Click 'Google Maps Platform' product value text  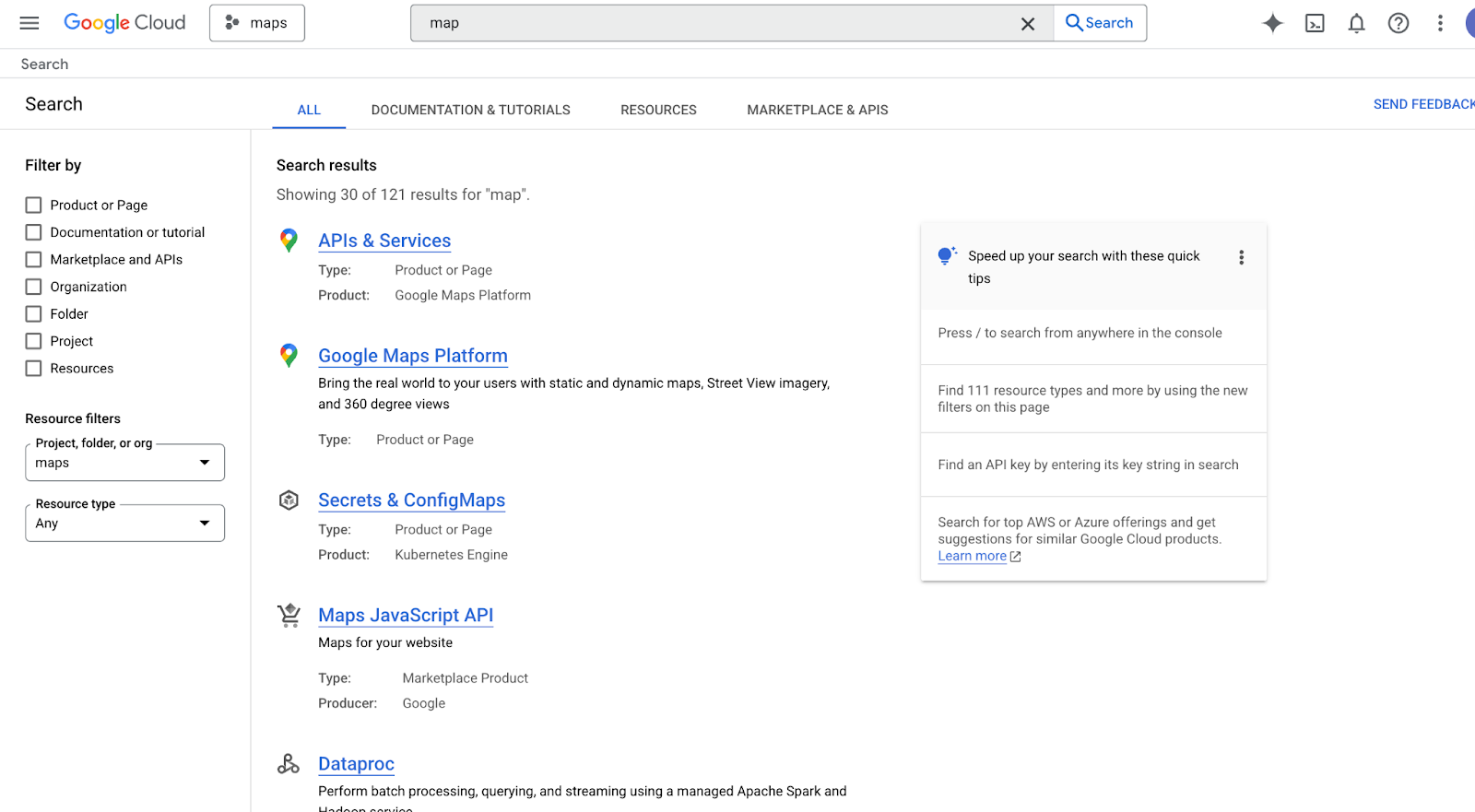pyautogui.click(x=463, y=295)
